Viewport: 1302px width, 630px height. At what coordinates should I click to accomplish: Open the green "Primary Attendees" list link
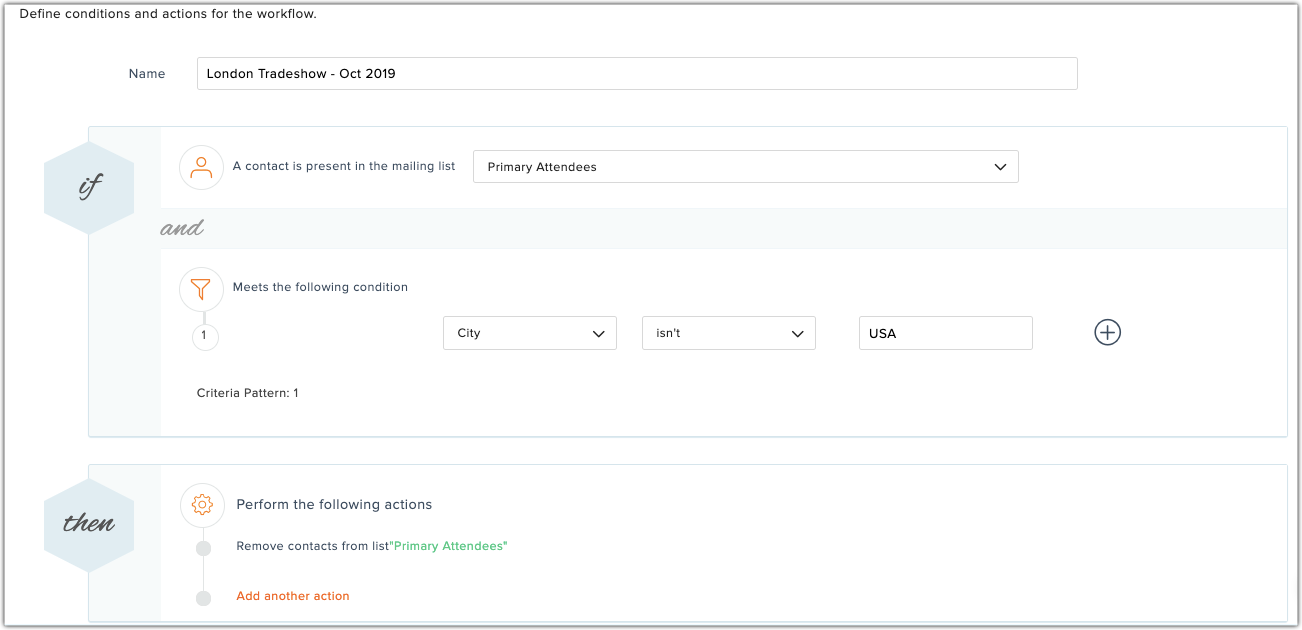[x=450, y=546]
